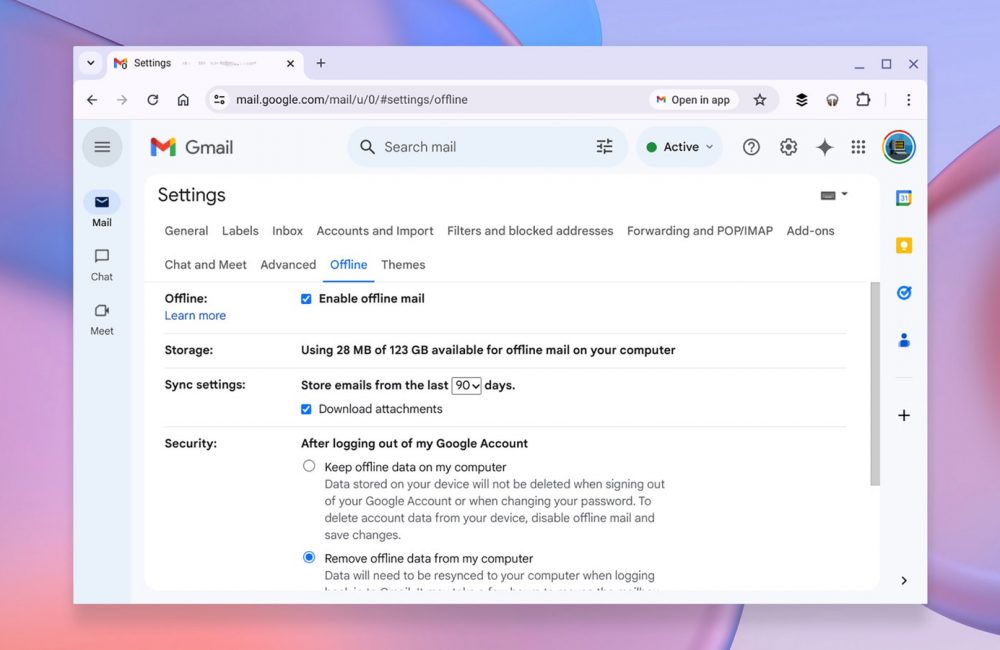
Task: Select Keep offline data on my computer
Action: coord(309,466)
